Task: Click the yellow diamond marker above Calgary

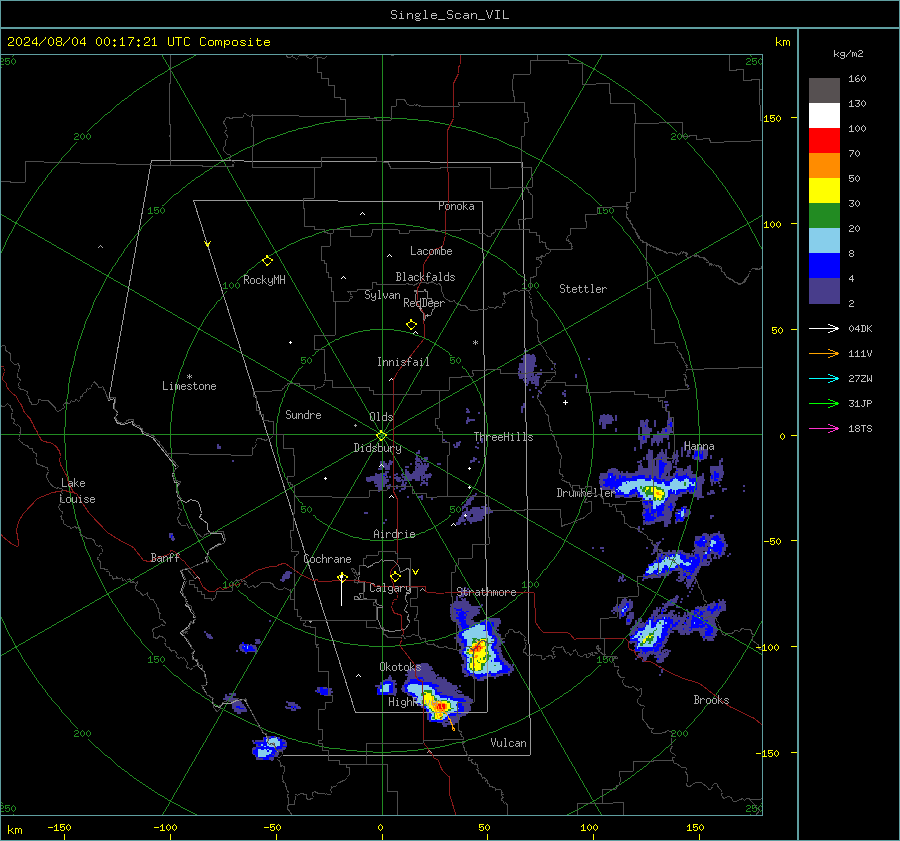Action: tap(395, 576)
